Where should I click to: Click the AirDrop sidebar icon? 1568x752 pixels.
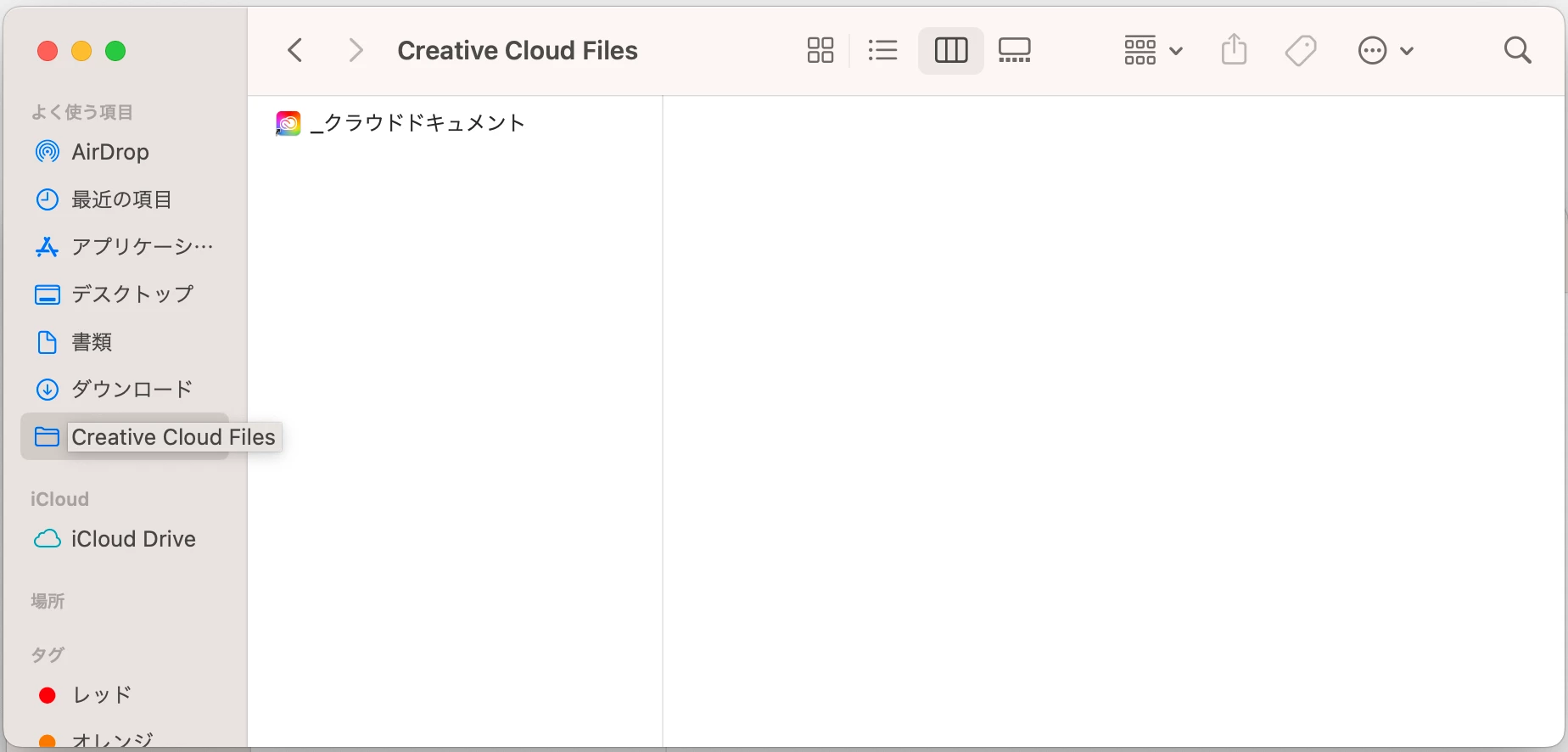coord(48,152)
